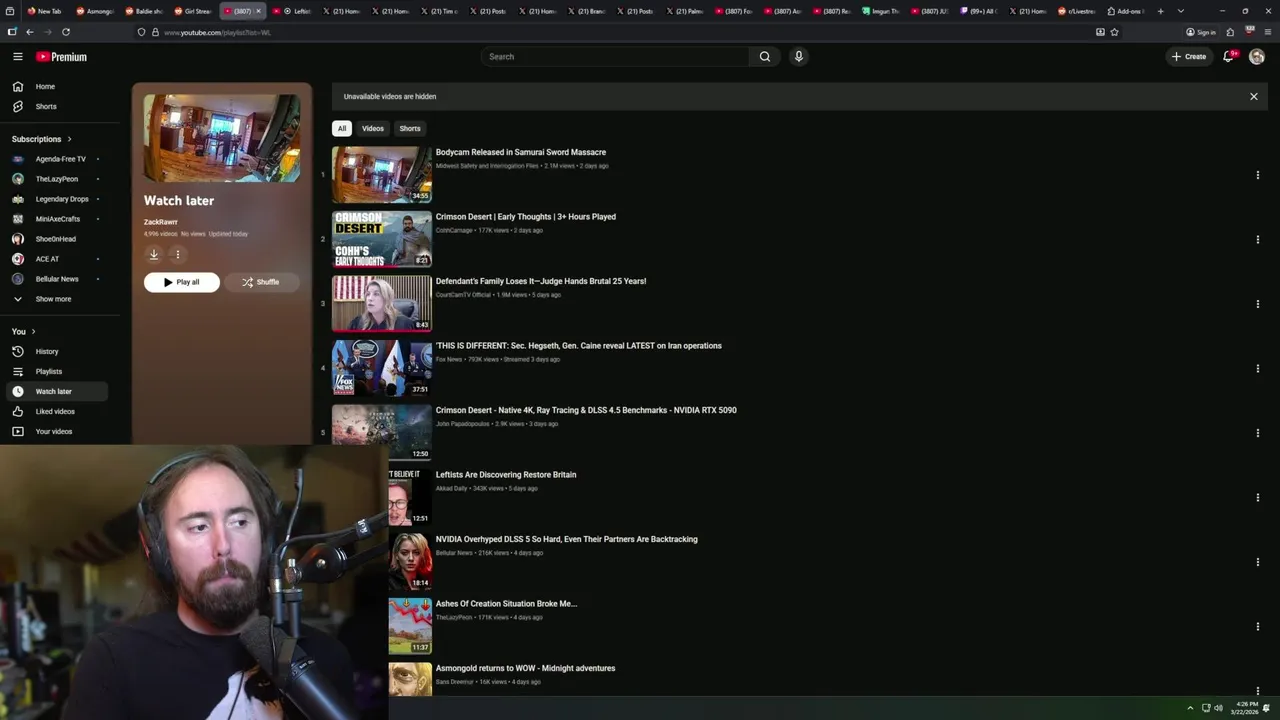Shuffle the Watch later playlist
This screenshot has width=1280, height=720.
coord(261,282)
